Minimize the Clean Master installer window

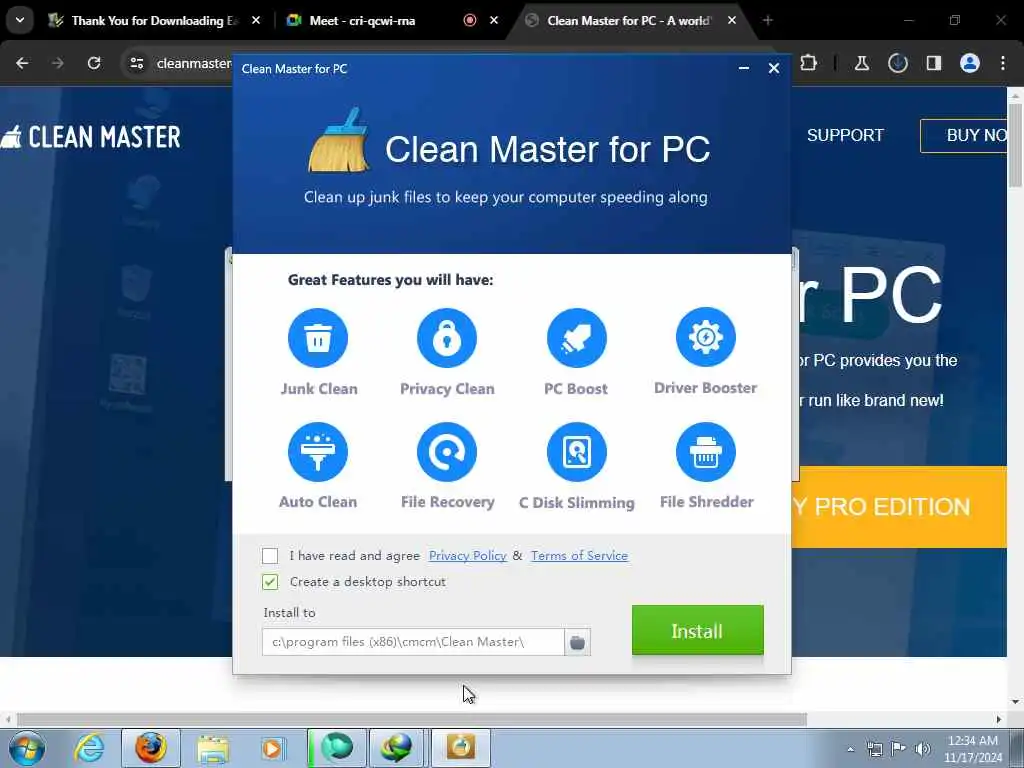coord(743,68)
